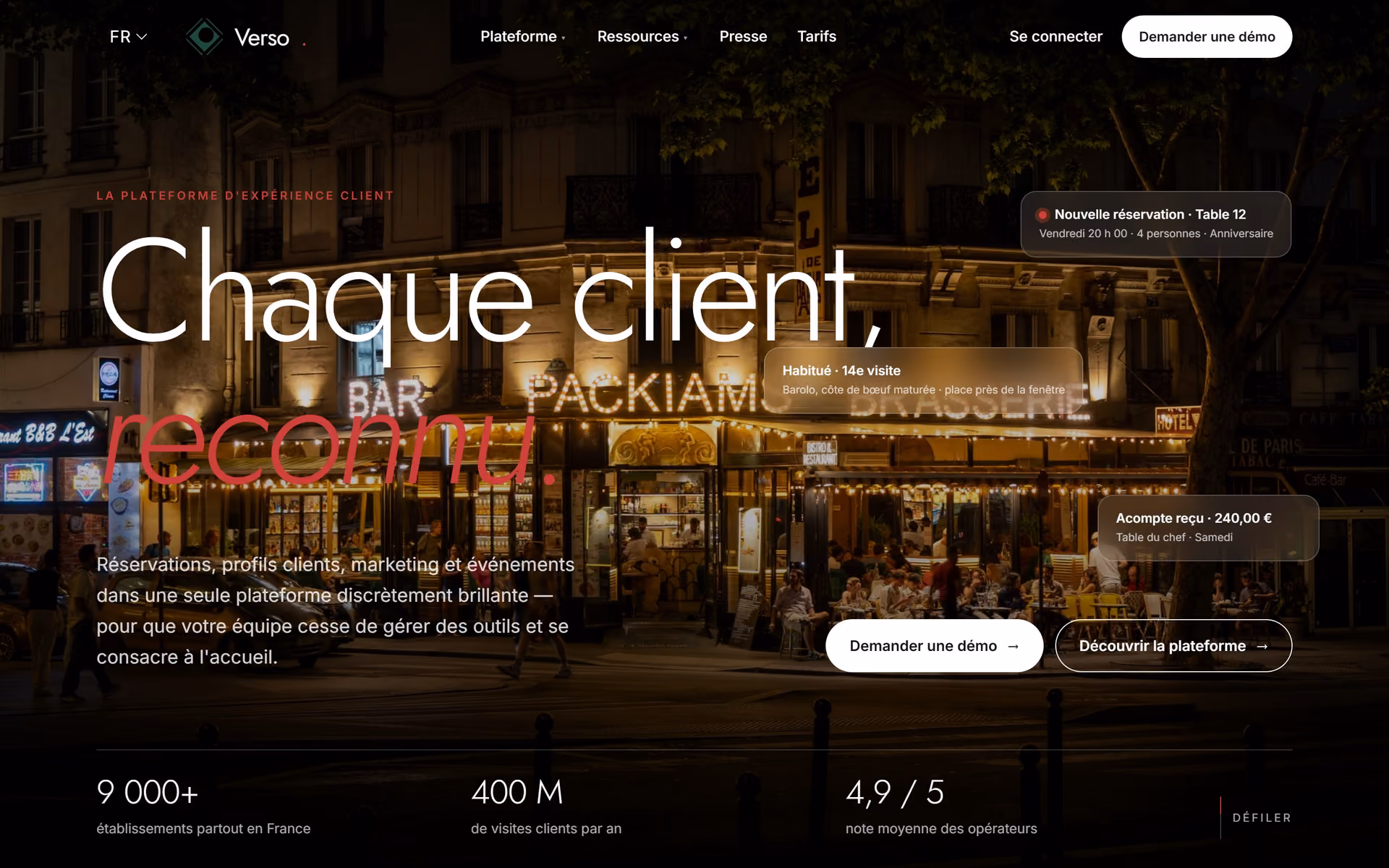This screenshot has width=1389, height=868.
Task: Select the Nouvelle réservation · Table 12 card
Action: (x=1155, y=224)
